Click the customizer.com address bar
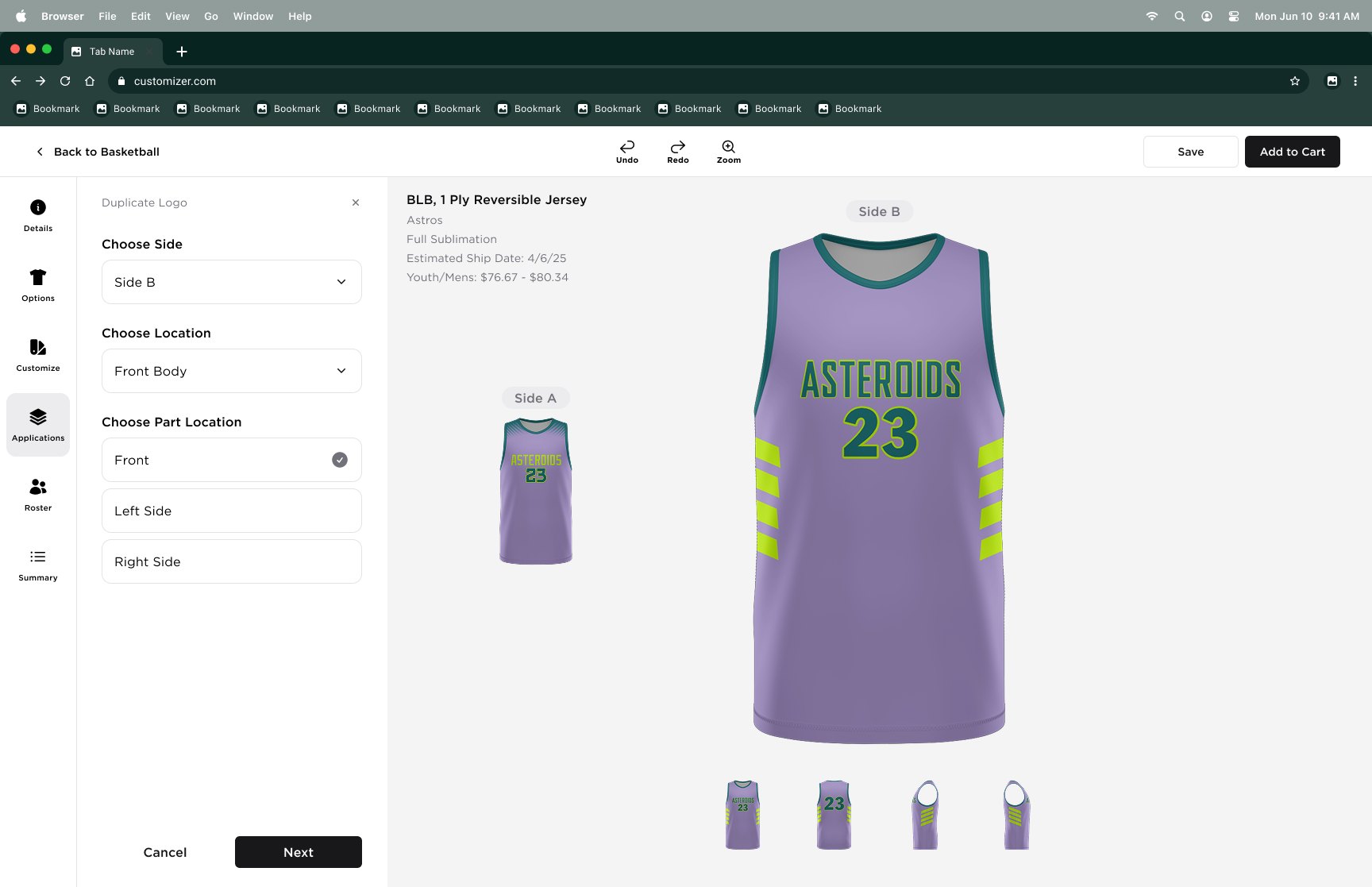1372x887 pixels. pyautogui.click(x=708, y=81)
